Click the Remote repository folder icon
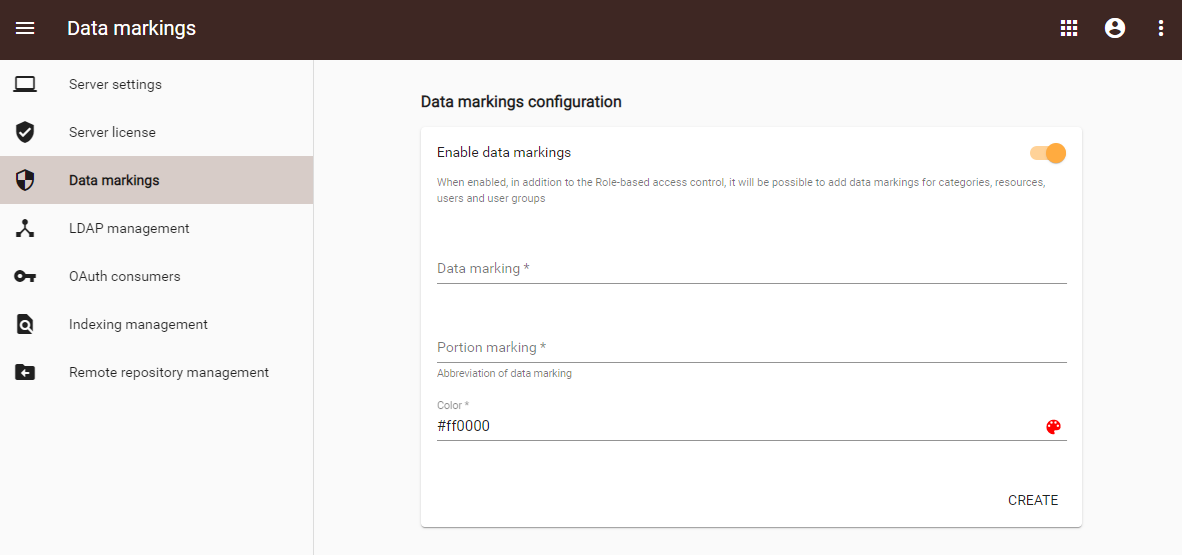 pos(25,372)
